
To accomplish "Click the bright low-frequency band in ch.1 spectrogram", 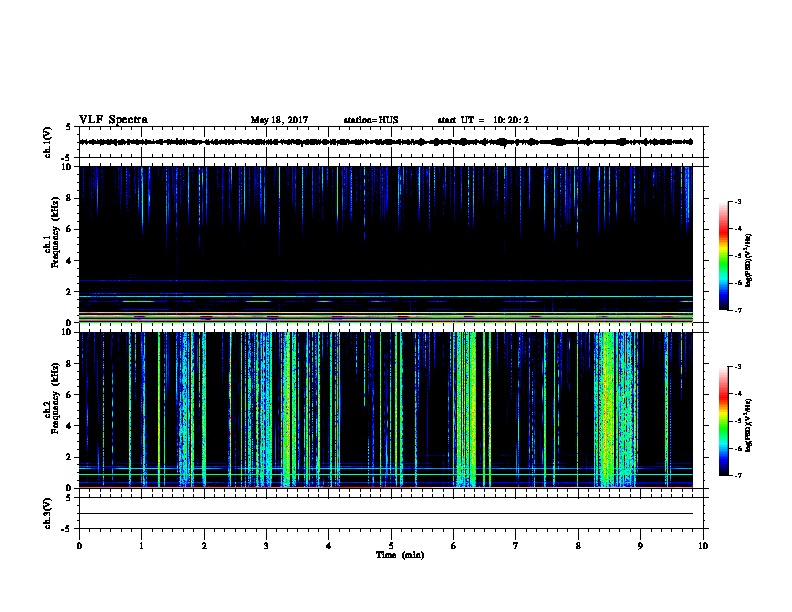I will [386, 317].
